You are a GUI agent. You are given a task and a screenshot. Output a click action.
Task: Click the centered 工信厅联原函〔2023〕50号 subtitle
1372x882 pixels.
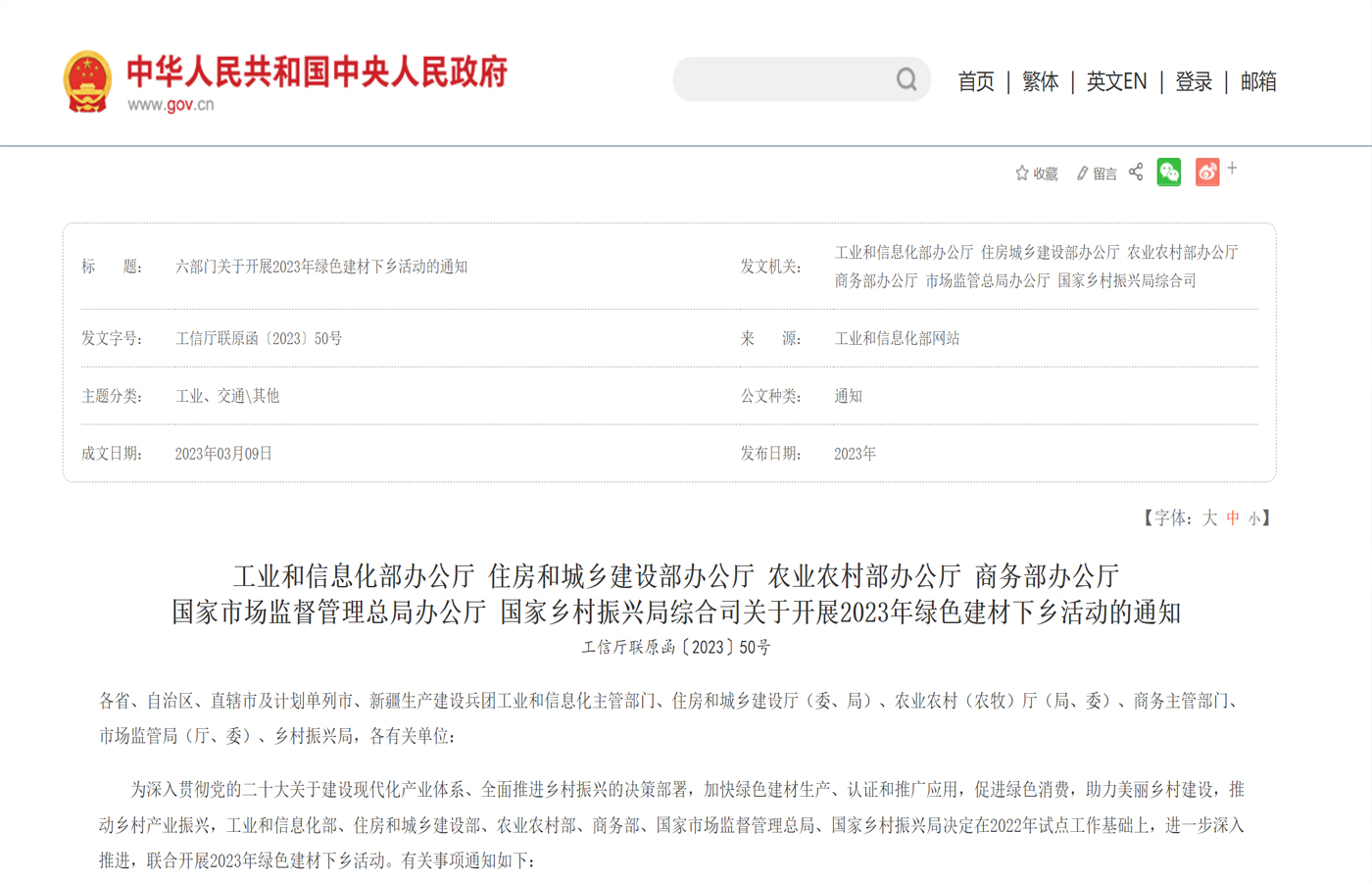click(x=676, y=648)
